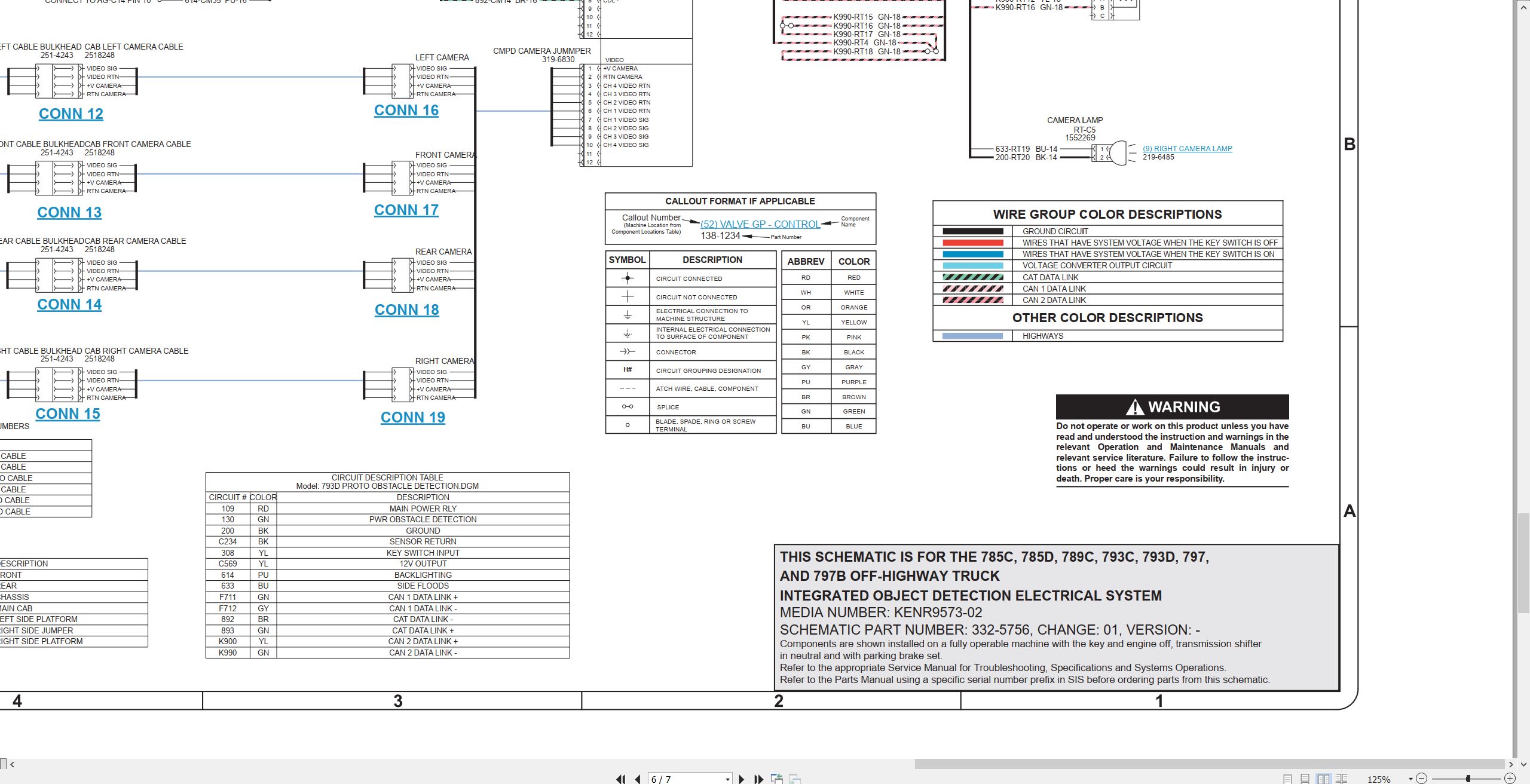Screen dimensions: 1530x784
Task: Click '633-RT19 BU-14' wire label
Action: tap(1026, 149)
